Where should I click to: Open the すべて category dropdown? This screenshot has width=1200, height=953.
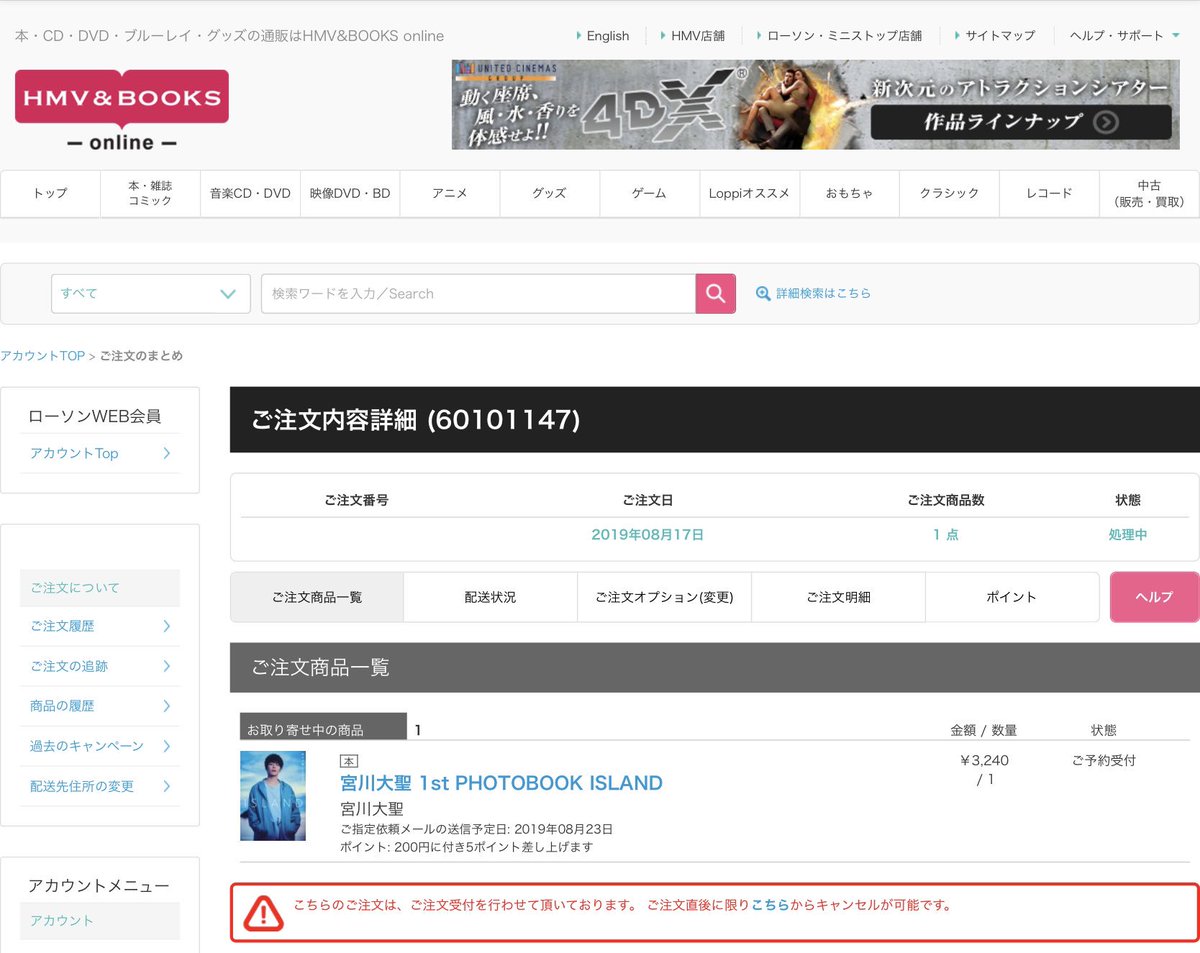point(151,294)
